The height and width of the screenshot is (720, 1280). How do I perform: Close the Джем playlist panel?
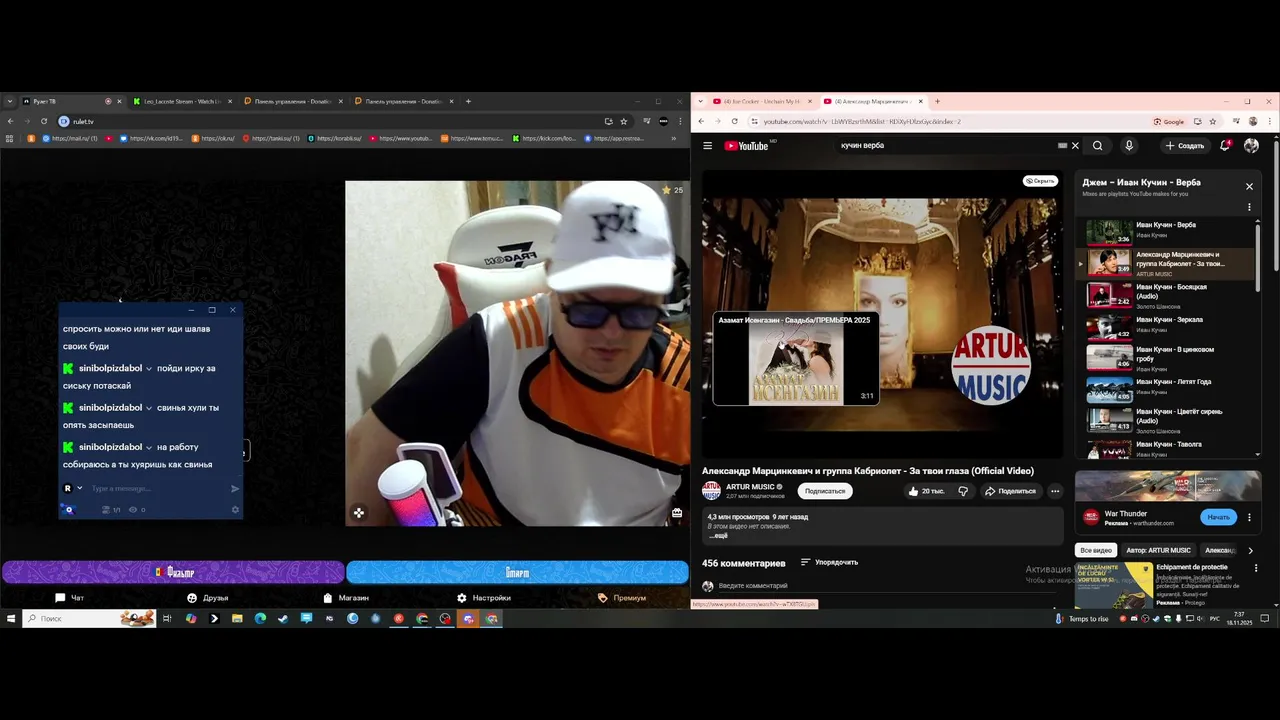1249,186
